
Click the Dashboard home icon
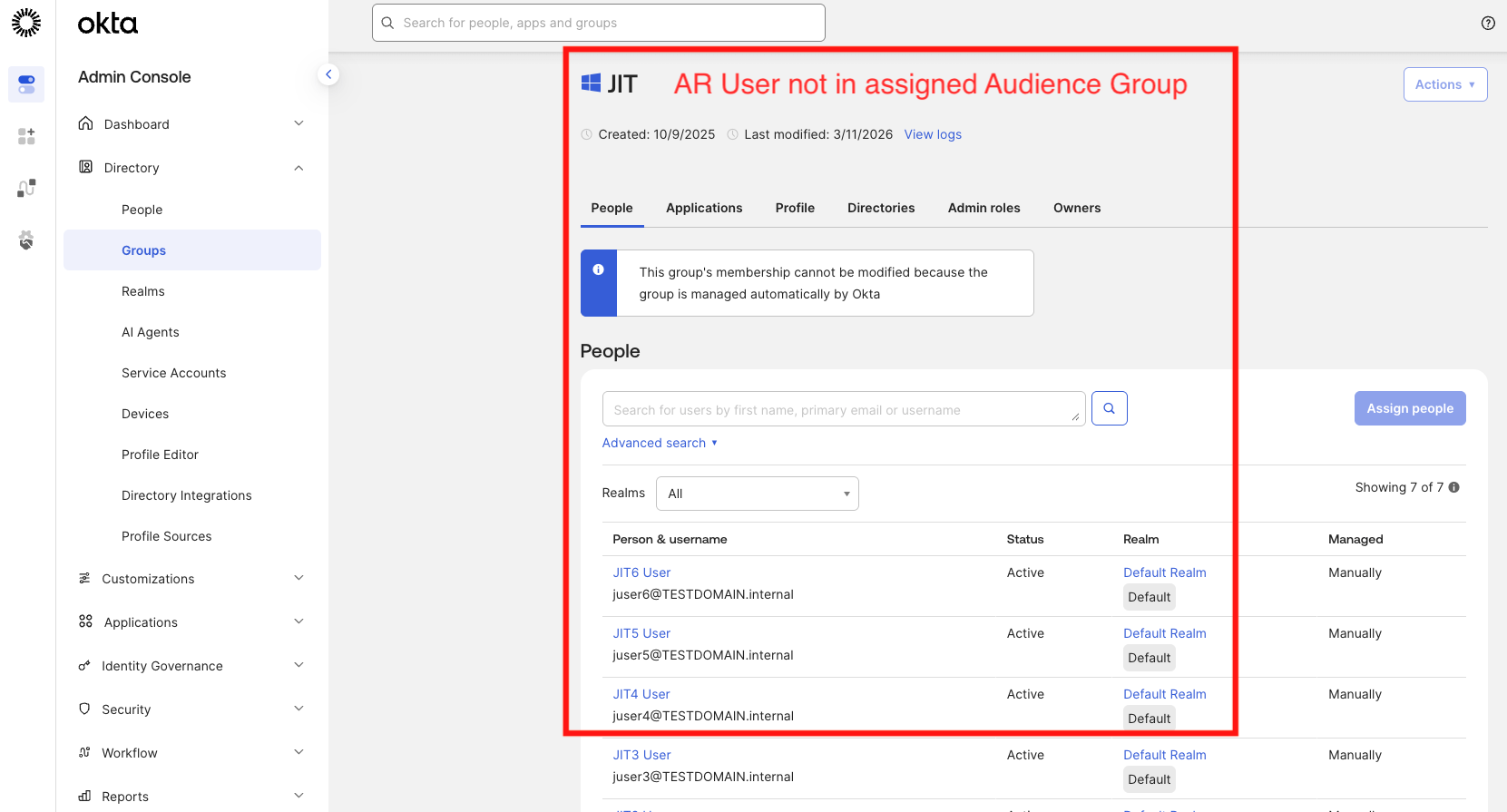(x=85, y=123)
